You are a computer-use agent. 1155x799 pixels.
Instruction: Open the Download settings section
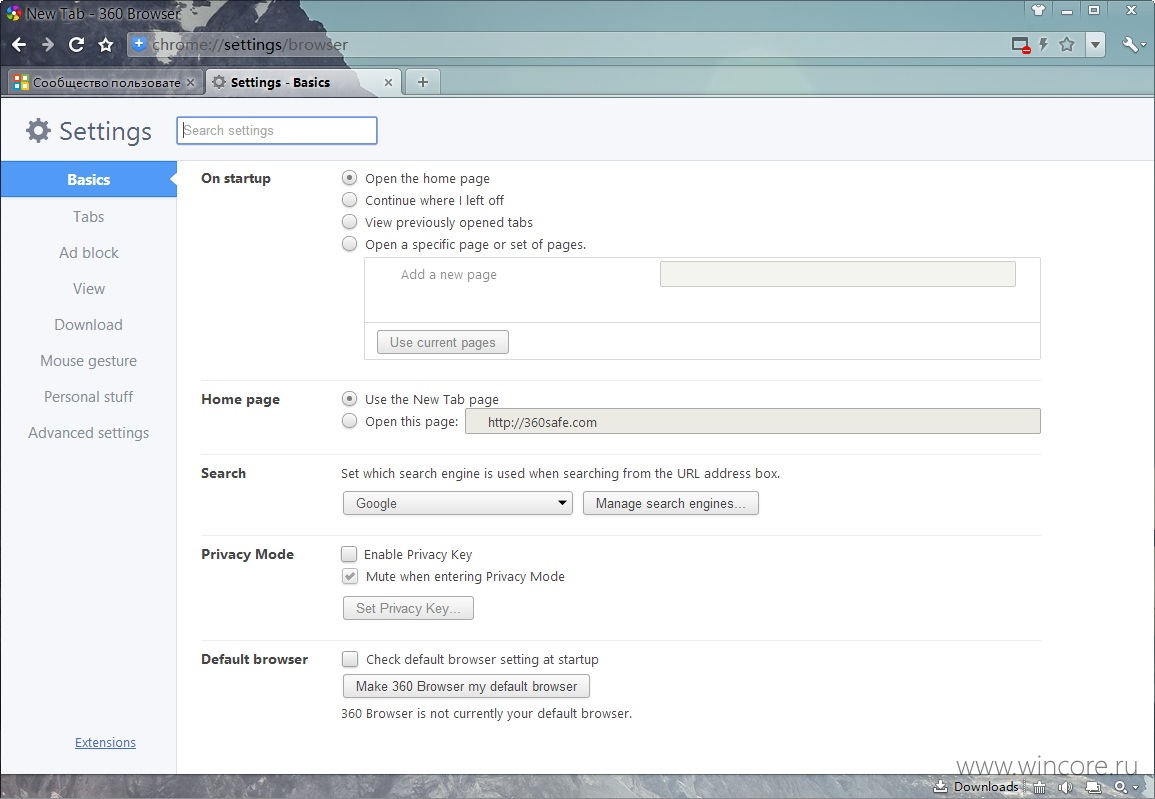[x=88, y=325]
